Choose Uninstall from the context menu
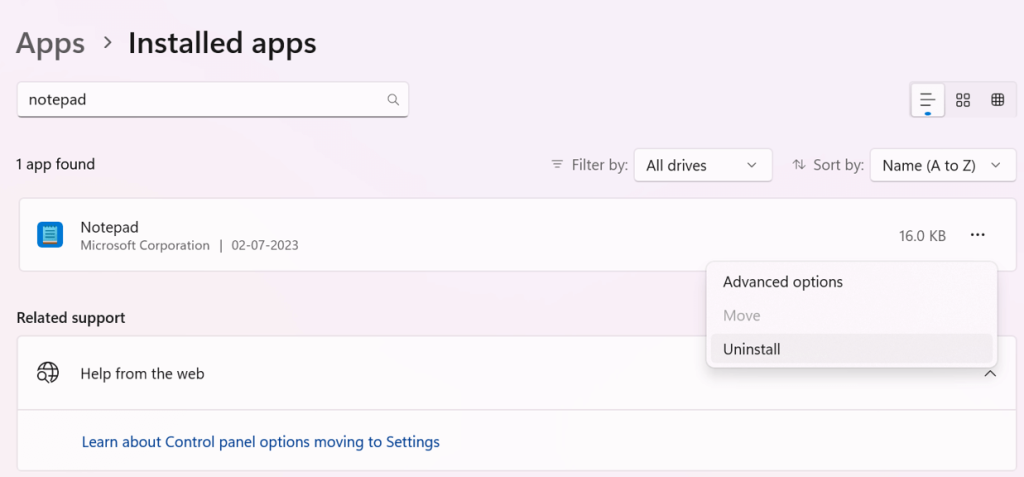This screenshot has width=1024, height=477. tap(751, 349)
